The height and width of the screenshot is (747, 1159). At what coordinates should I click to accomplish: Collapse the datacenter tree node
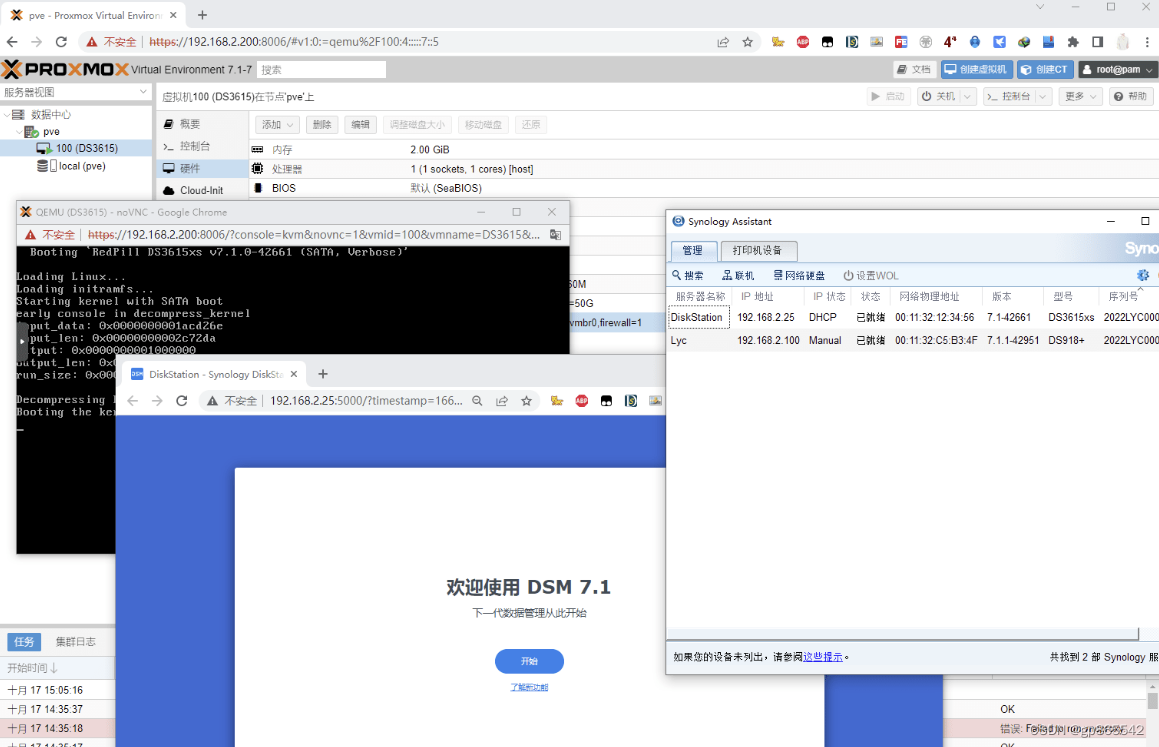tap(7, 115)
